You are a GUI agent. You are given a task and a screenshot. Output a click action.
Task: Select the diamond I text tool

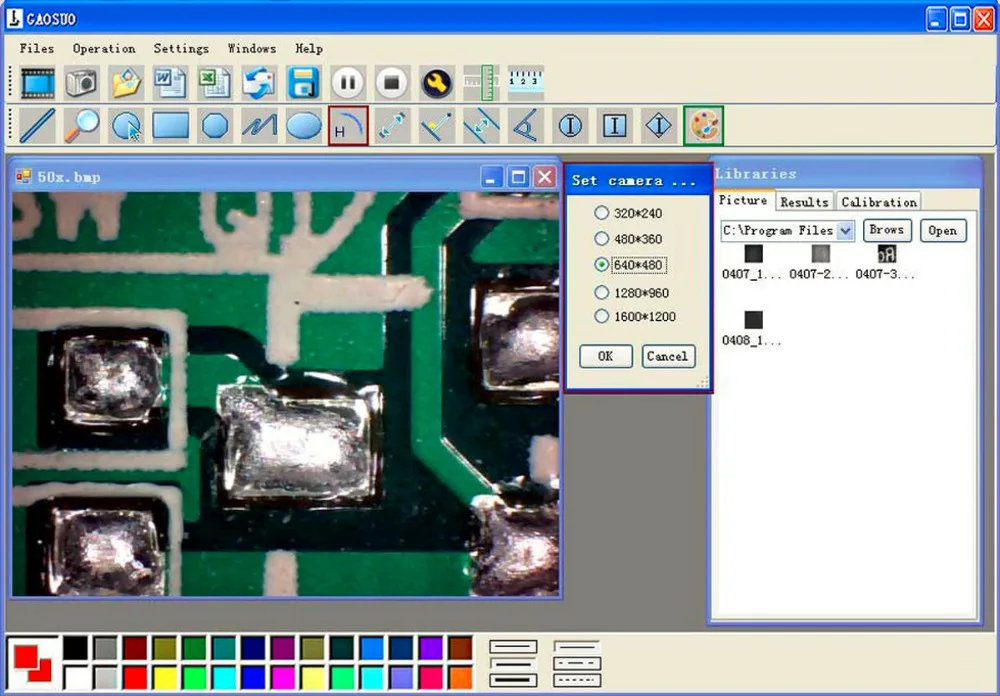coord(659,126)
